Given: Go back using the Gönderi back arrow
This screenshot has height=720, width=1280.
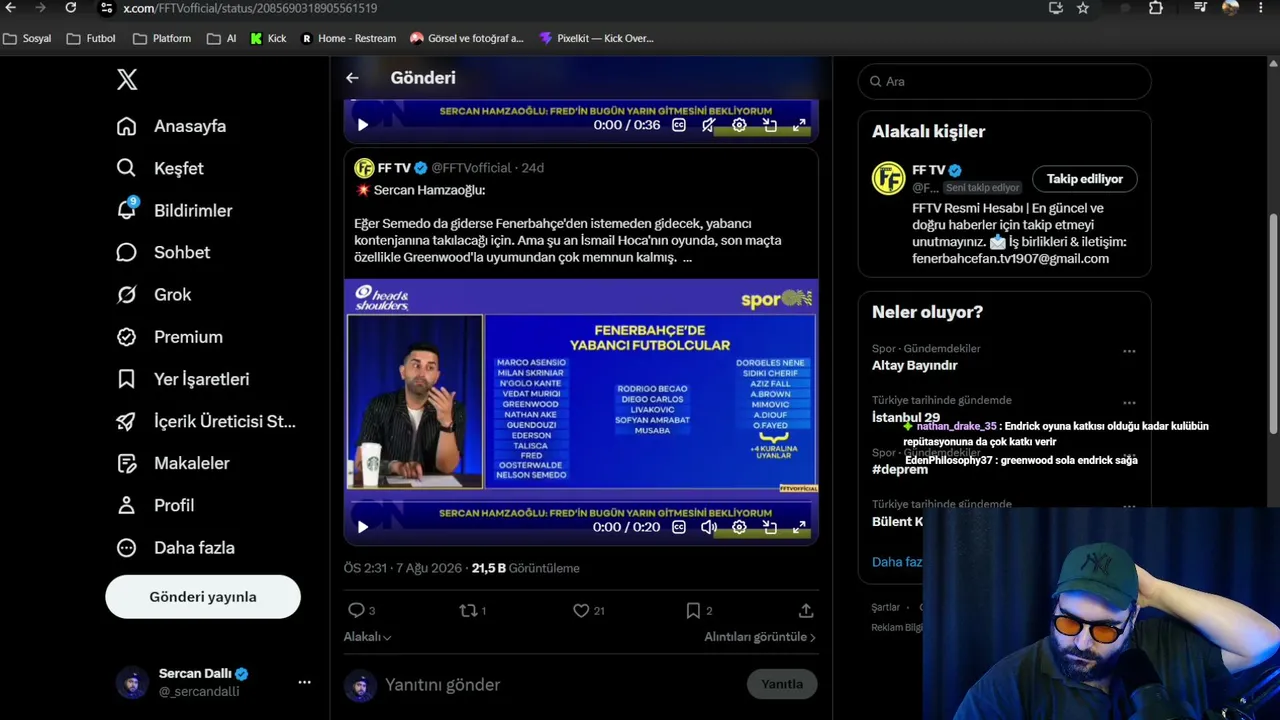Looking at the screenshot, I should (352, 78).
